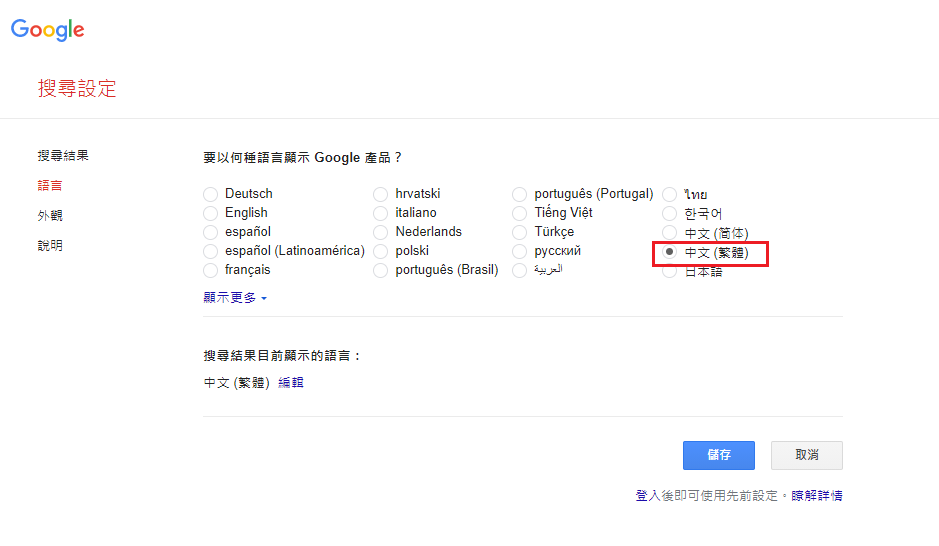Select Deutsch language radio button
Viewport: 939px width, 546px height.
tap(210, 194)
